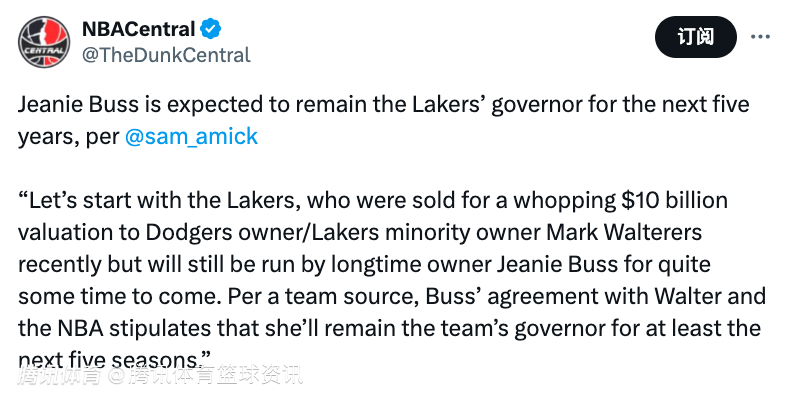
Task: Open the @TheDunkCentral handle
Action: coord(166,55)
